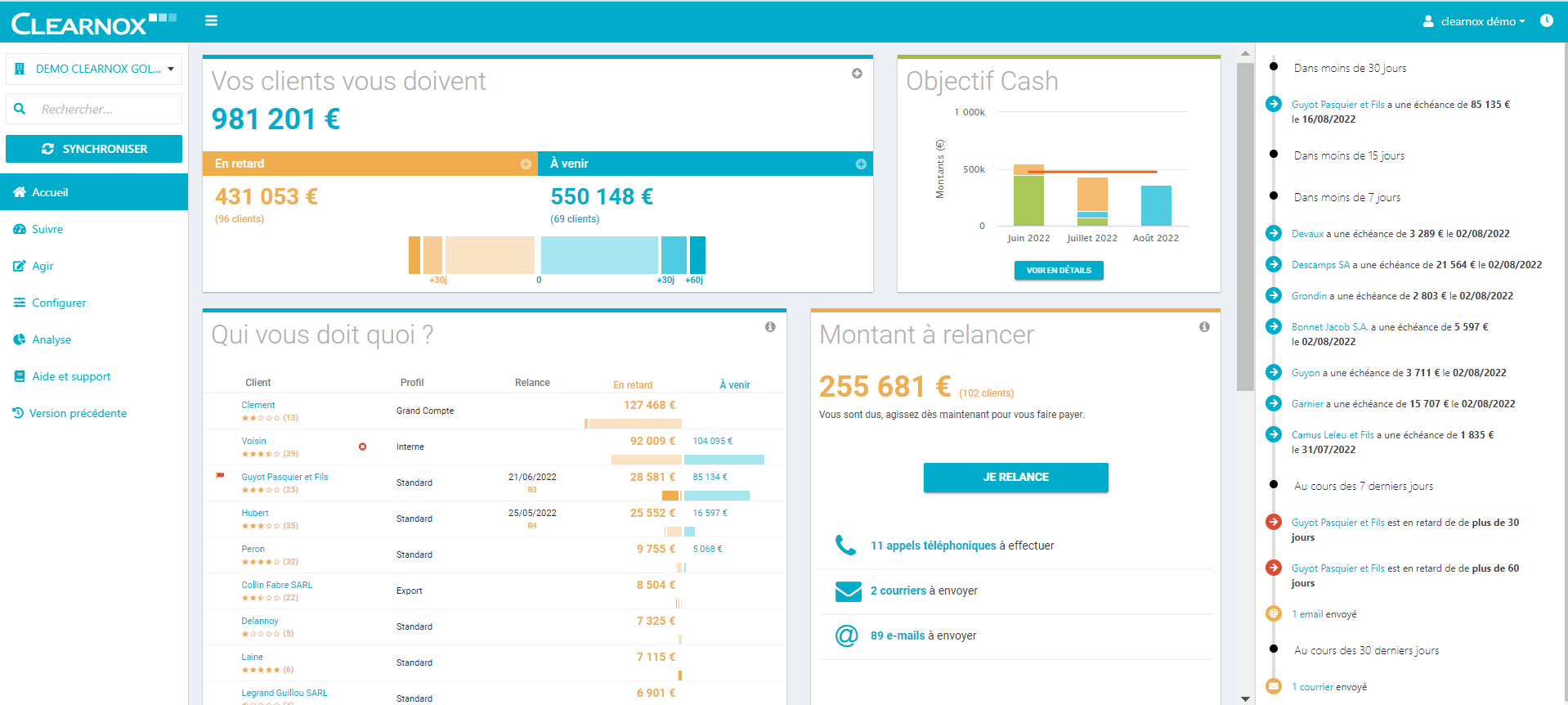Sort by Client column header
This screenshot has width=1568, height=705.
pos(258,383)
